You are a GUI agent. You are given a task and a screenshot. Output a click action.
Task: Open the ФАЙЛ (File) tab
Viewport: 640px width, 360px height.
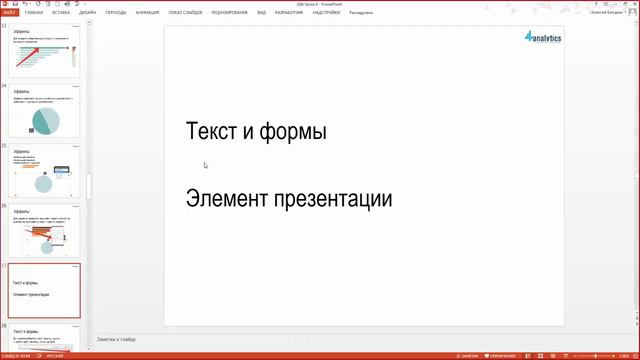pos(9,13)
